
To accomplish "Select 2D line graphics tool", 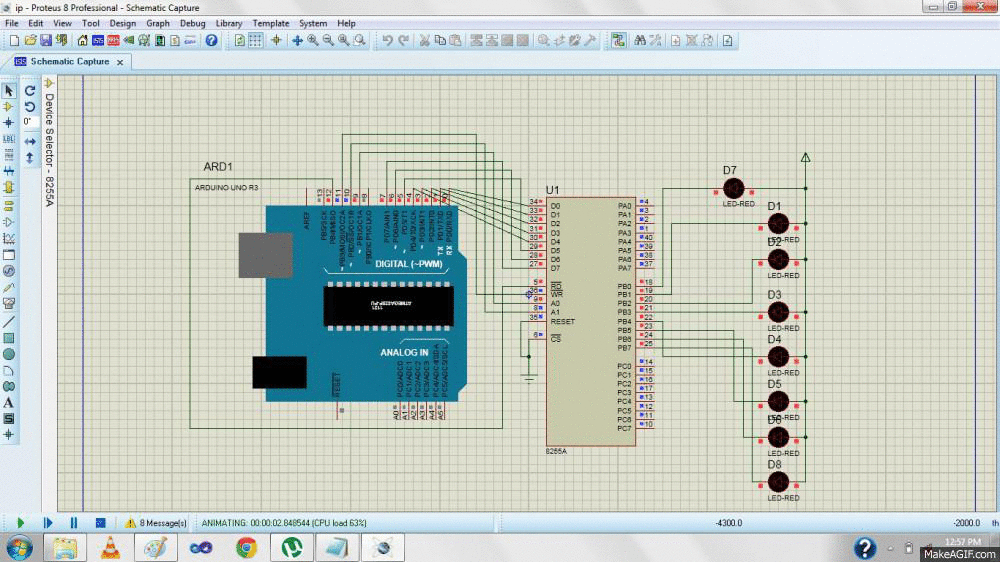I will [x=9, y=322].
